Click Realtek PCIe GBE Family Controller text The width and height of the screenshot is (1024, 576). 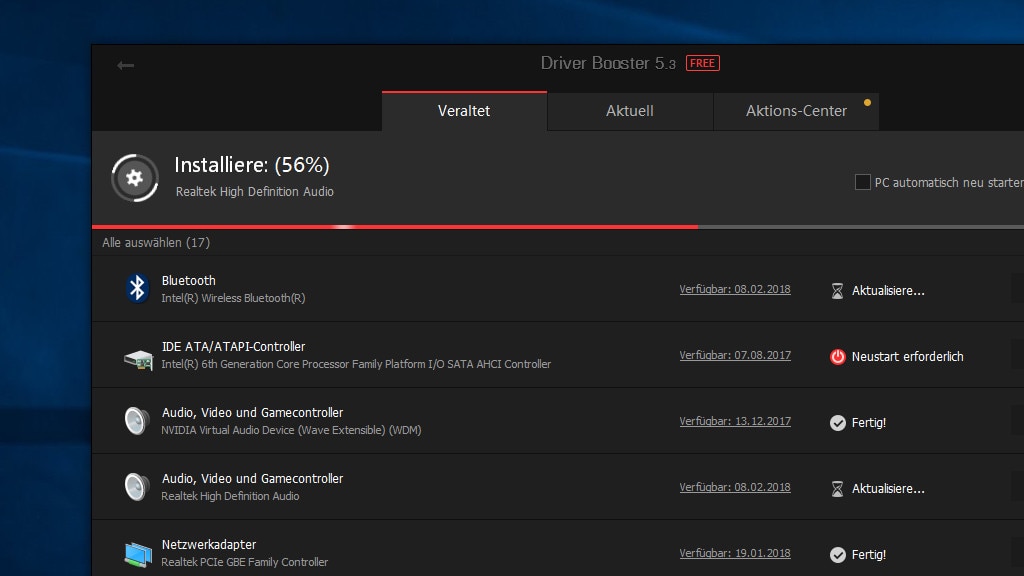tap(245, 562)
